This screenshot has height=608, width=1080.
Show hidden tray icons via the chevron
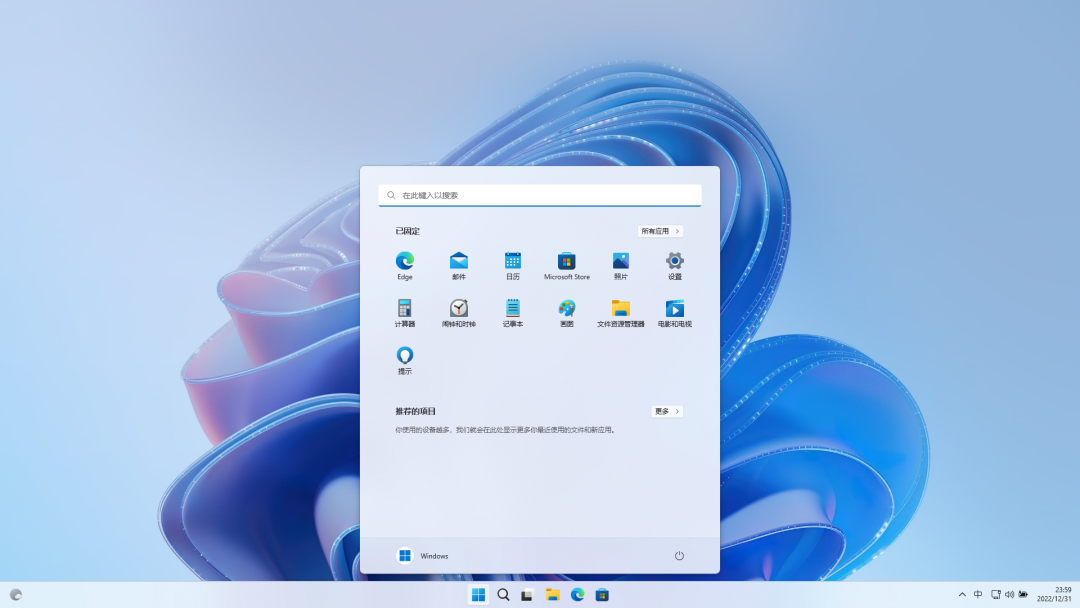pyautogui.click(x=962, y=593)
